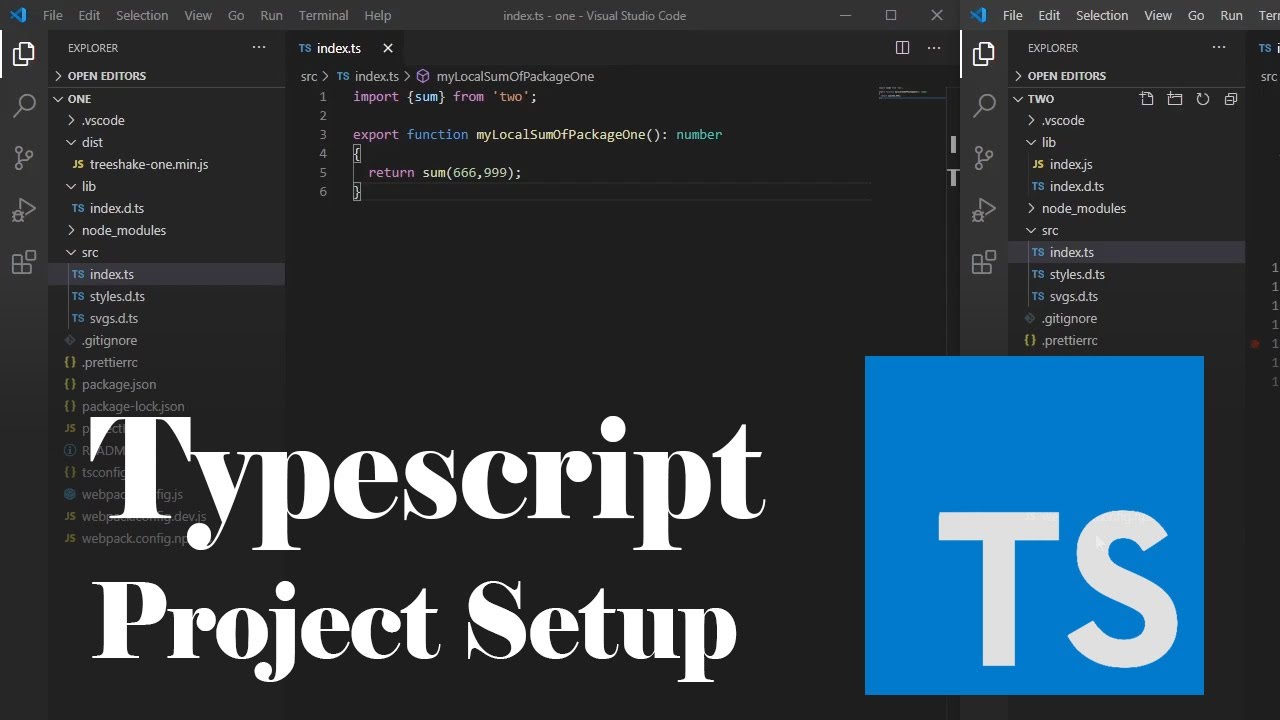Click the method symbol icon in breadcrumbs
The image size is (1280, 720).
[x=423, y=76]
